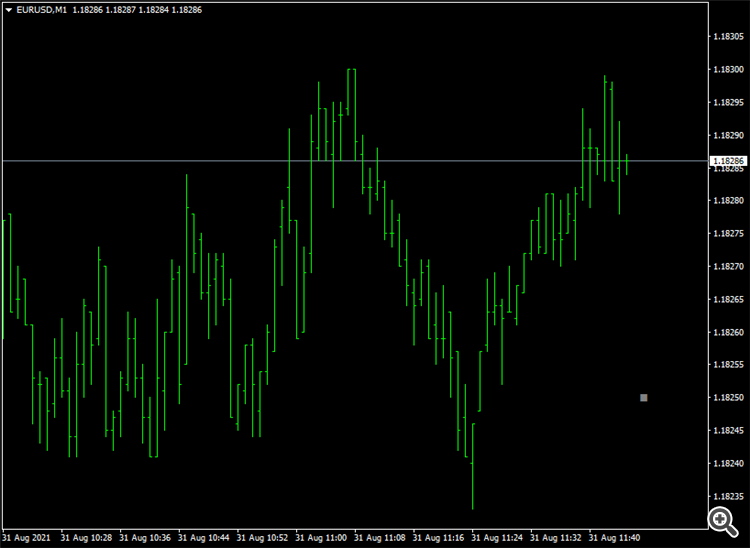Expand the EURUSD,M1 chart dropdown triangle

[x=9, y=10]
